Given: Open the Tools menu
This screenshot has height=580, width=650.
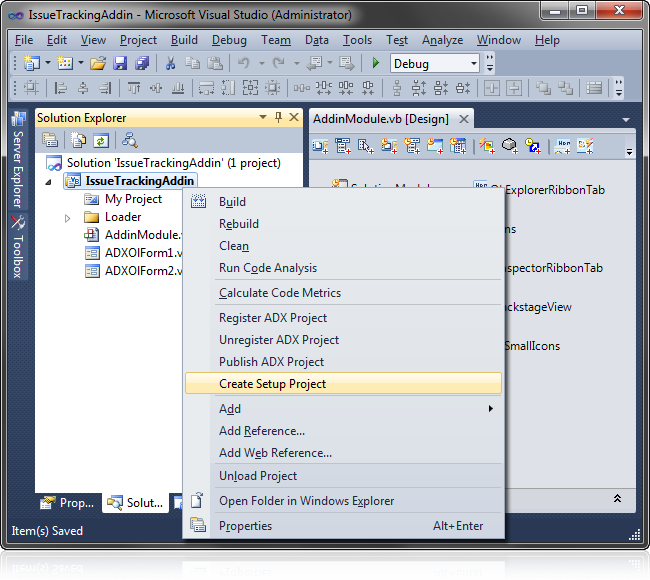Looking at the screenshot, I should (357, 40).
